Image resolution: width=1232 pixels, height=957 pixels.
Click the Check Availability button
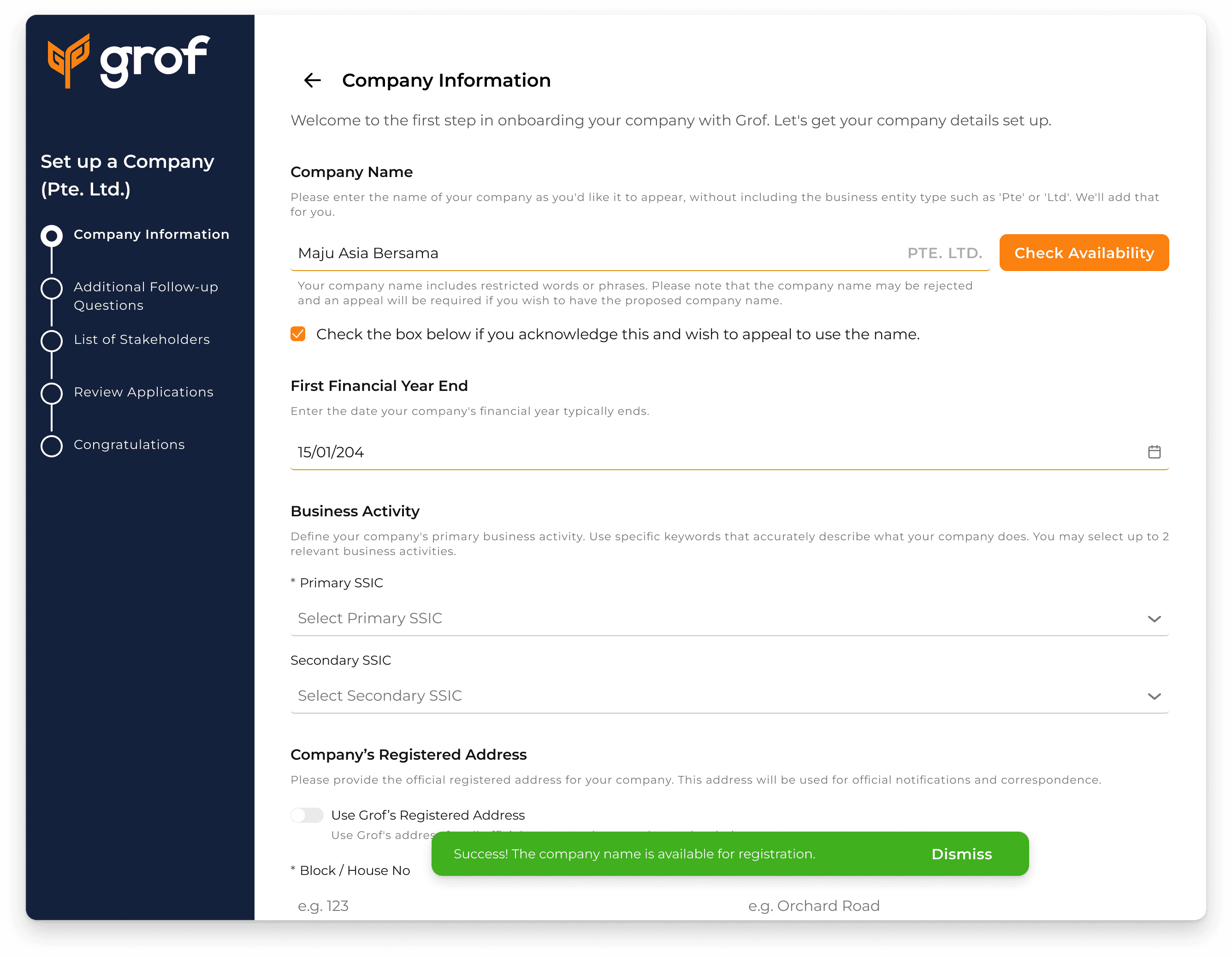pyautogui.click(x=1083, y=253)
